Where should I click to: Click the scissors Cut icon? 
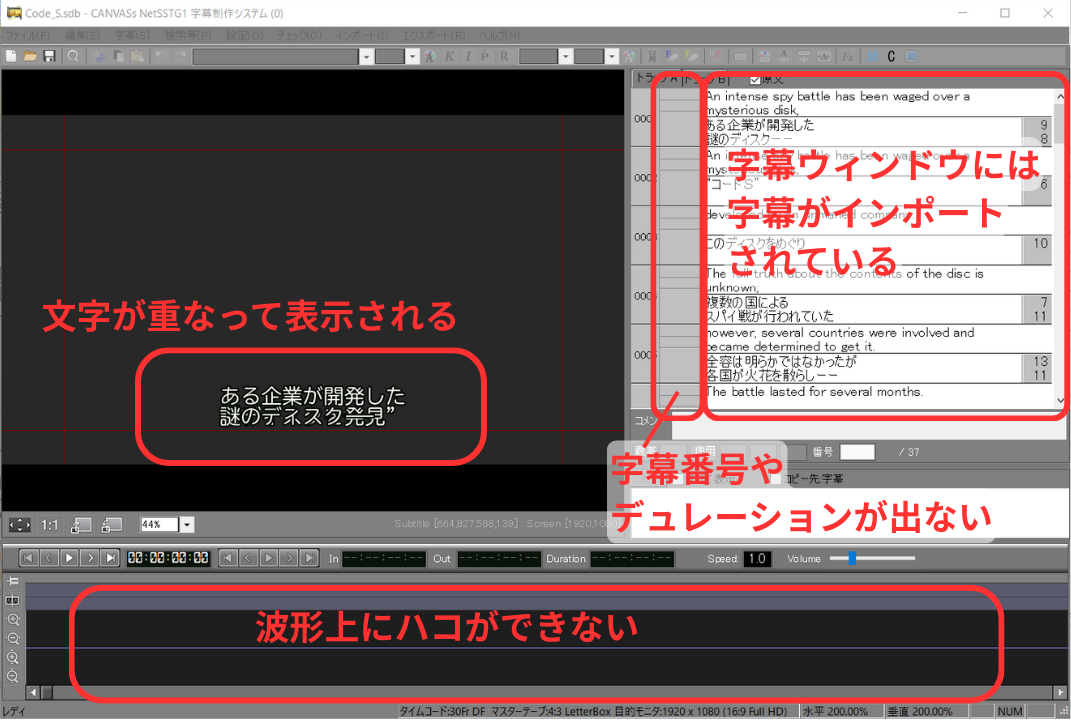pos(99,56)
